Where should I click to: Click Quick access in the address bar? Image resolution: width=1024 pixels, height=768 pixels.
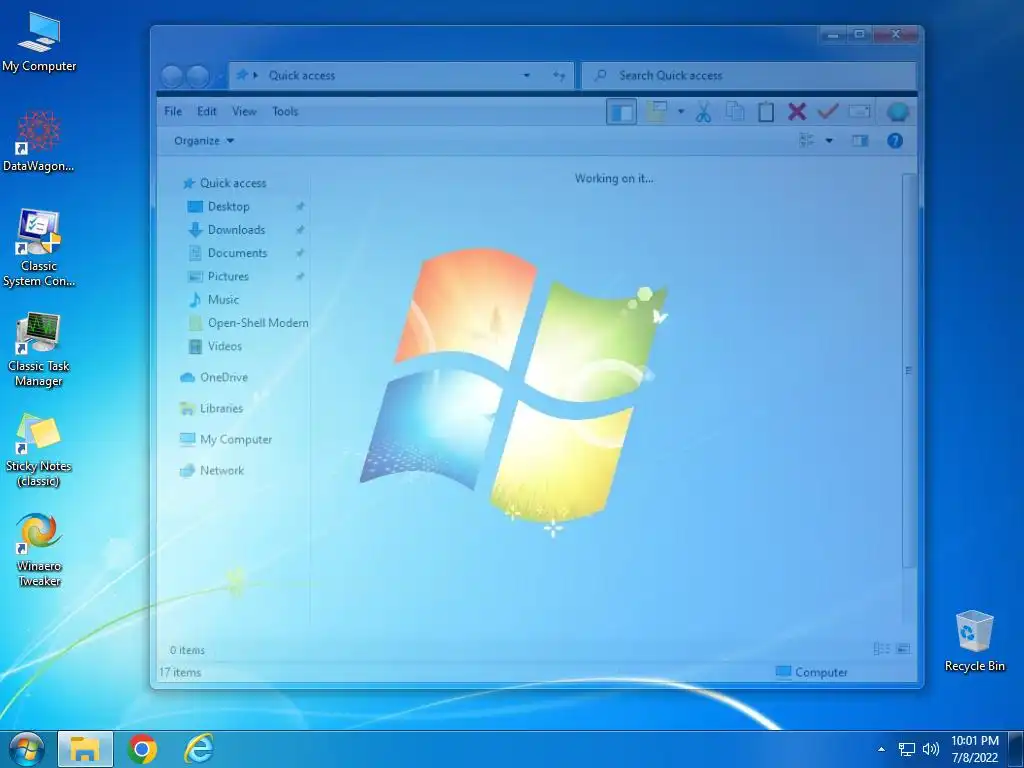coord(302,76)
